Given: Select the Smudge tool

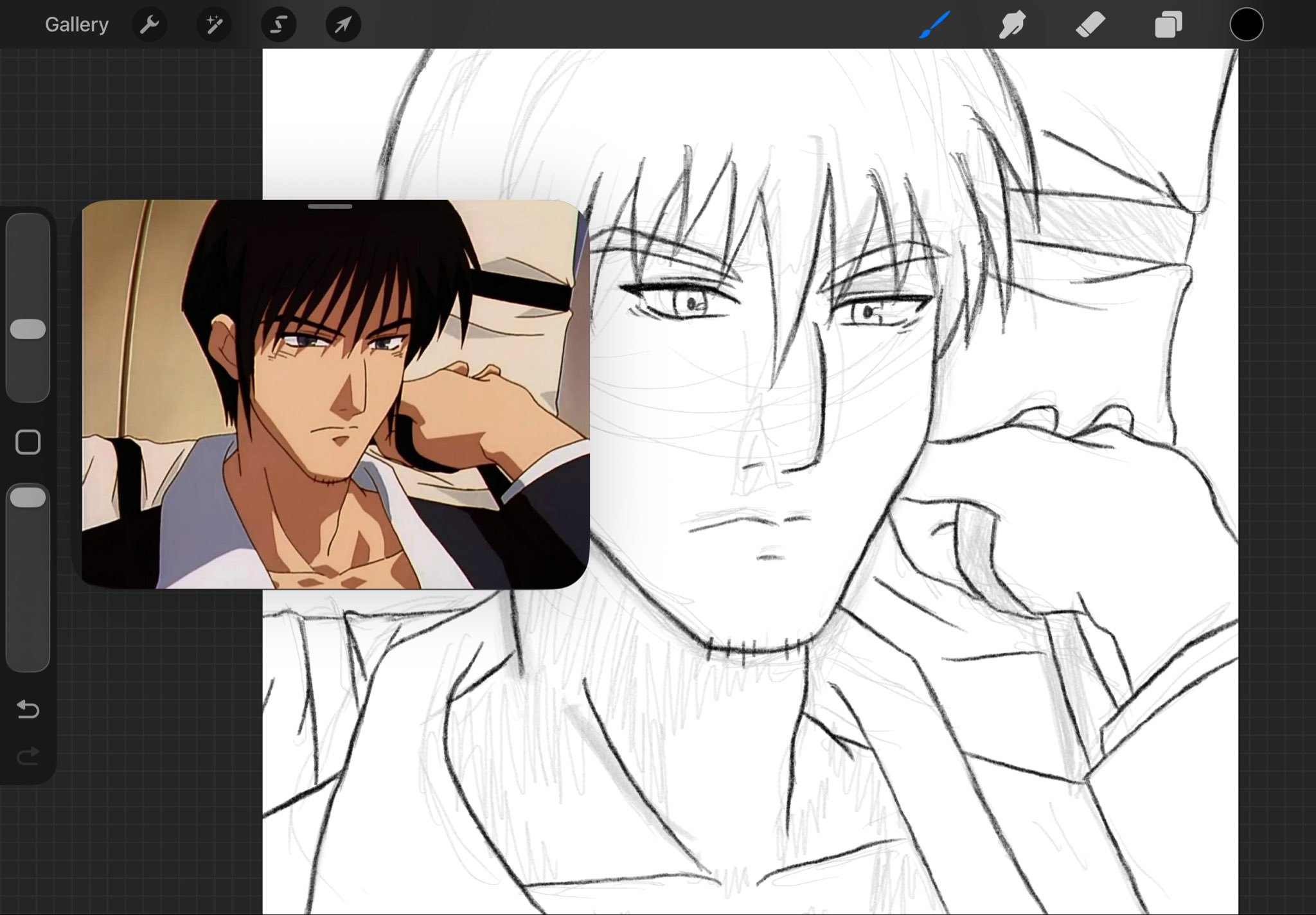Looking at the screenshot, I should pos(1012,24).
